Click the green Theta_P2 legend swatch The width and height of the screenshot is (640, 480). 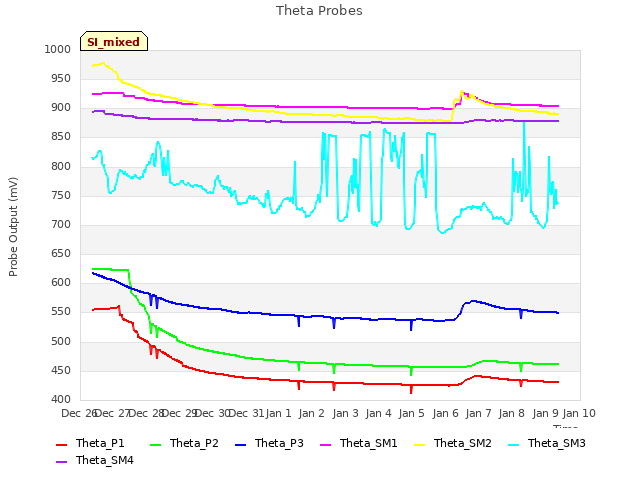pyautogui.click(x=156, y=444)
